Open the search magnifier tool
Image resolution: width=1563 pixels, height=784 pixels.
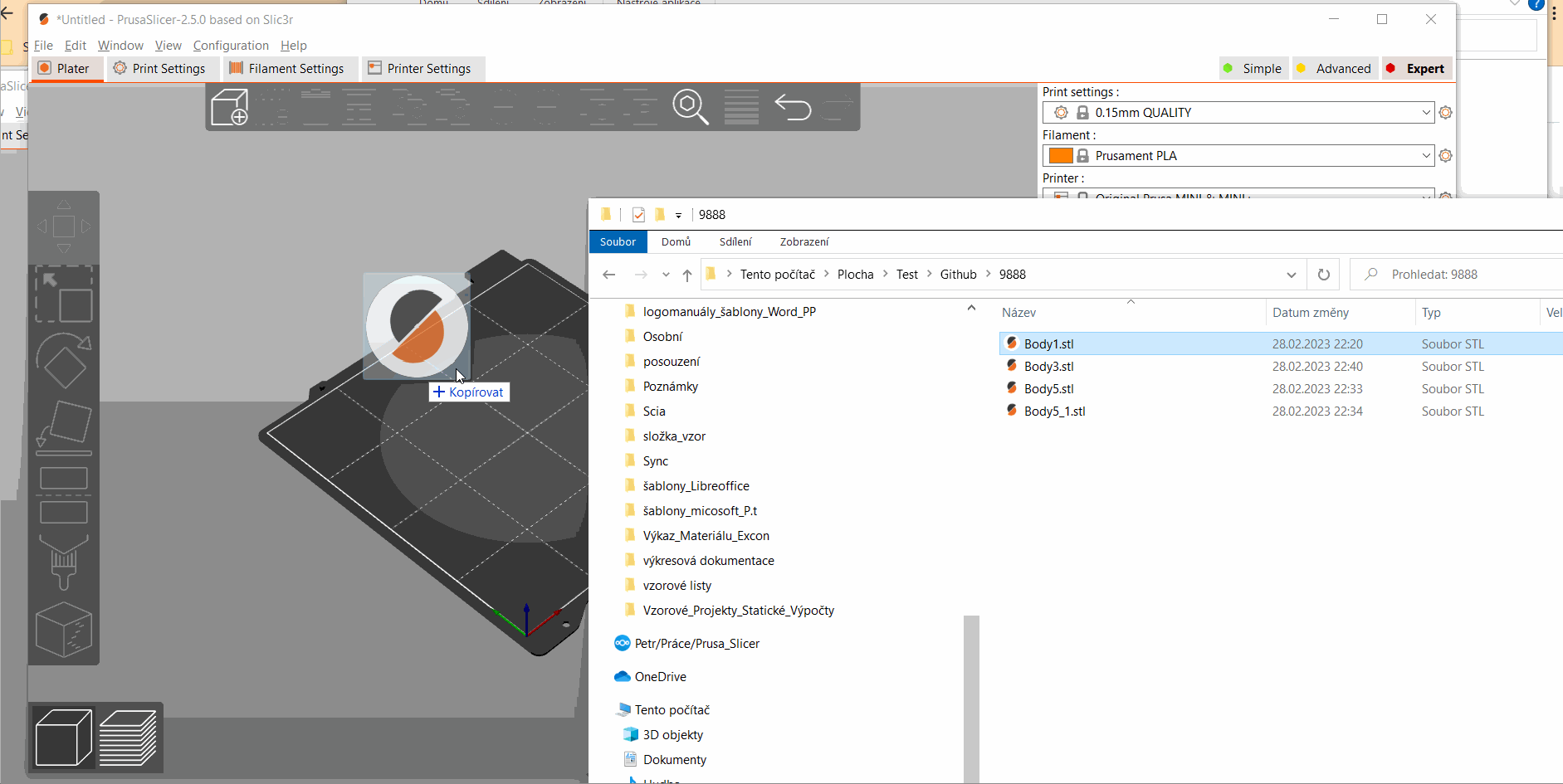[691, 106]
